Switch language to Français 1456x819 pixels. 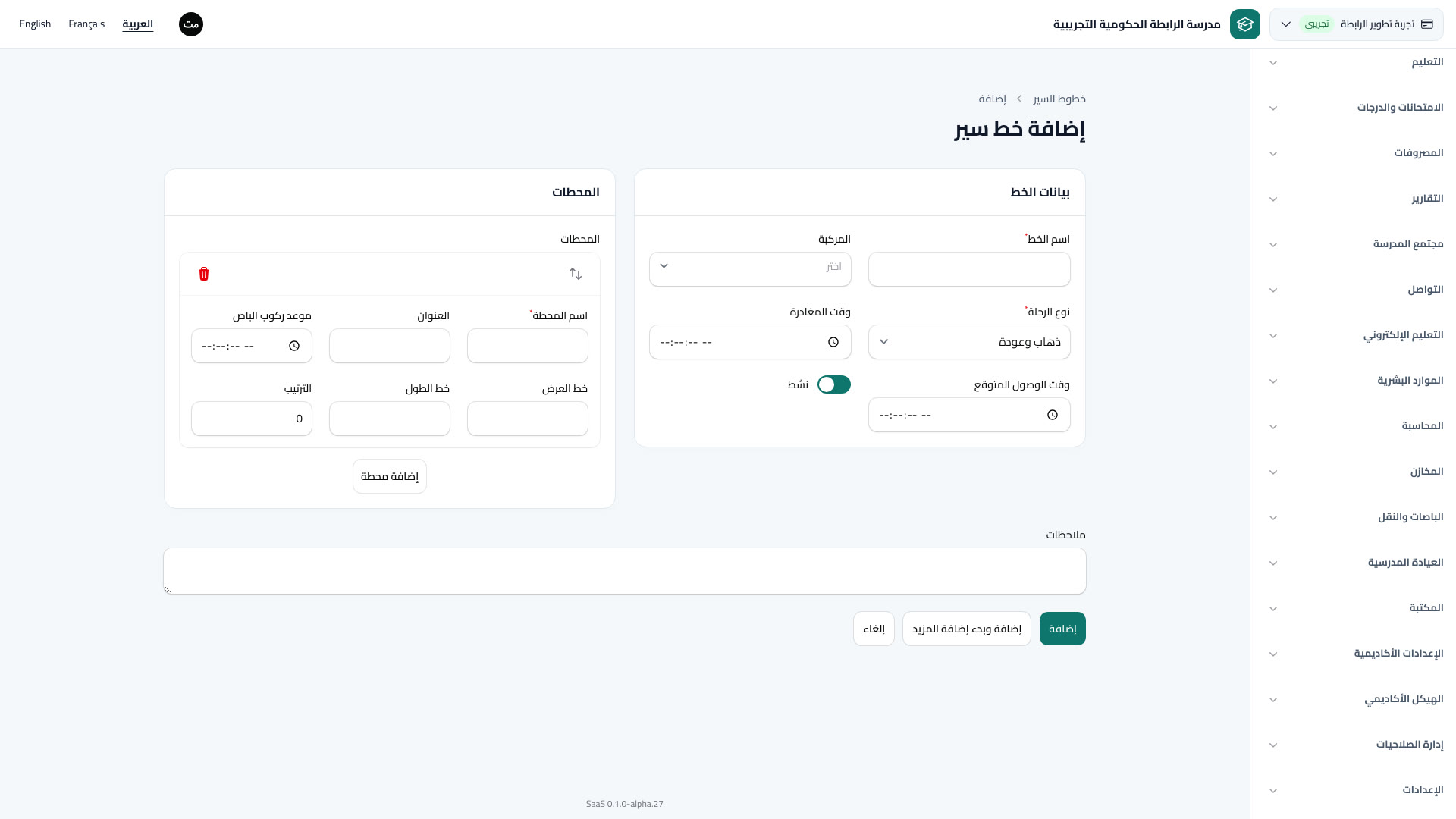point(86,24)
